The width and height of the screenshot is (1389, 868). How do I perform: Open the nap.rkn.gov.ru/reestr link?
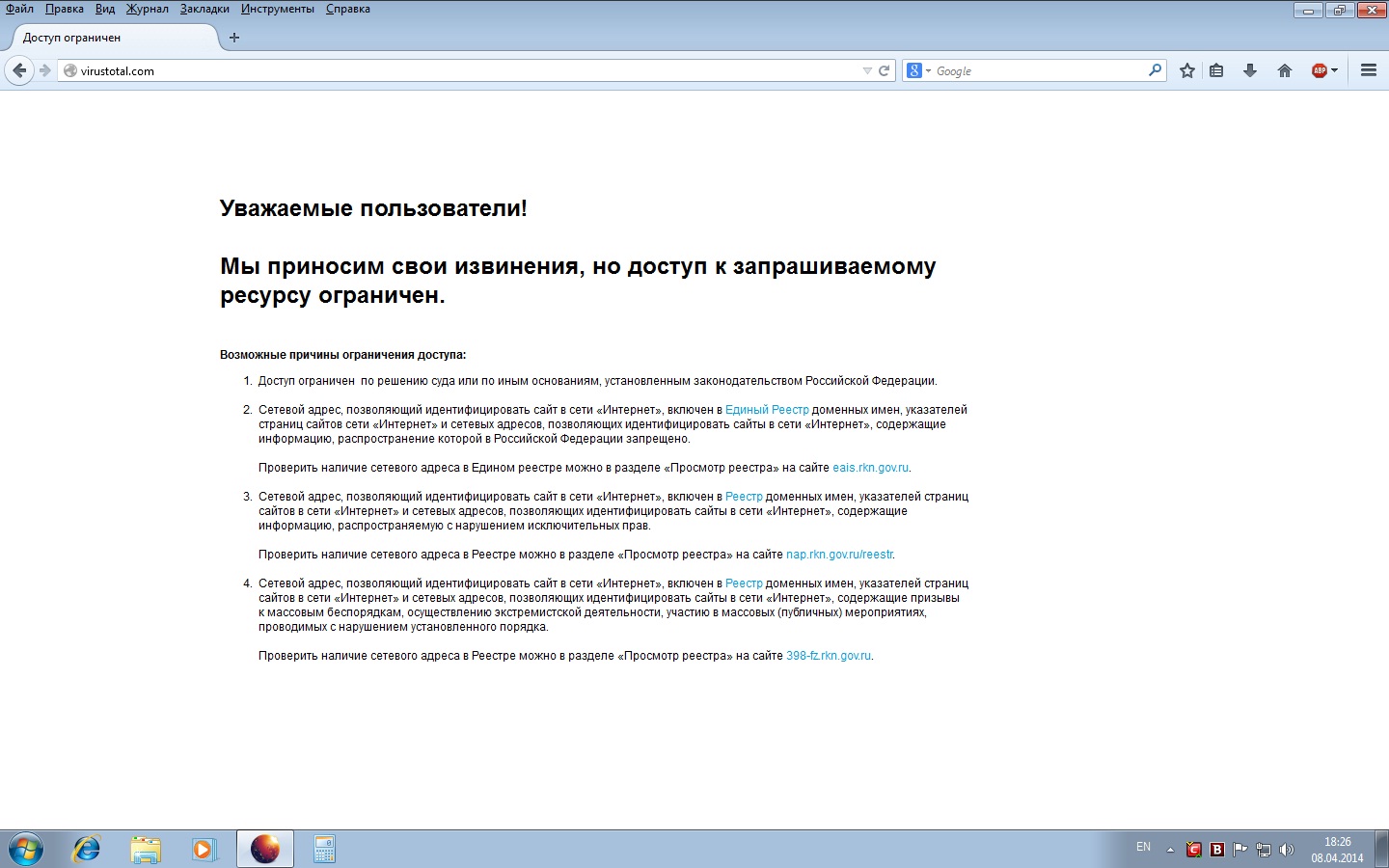839,555
